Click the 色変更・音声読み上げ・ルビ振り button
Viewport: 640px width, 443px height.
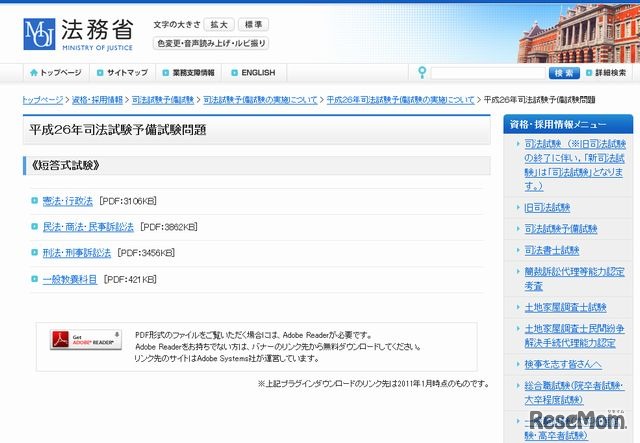[x=211, y=43]
